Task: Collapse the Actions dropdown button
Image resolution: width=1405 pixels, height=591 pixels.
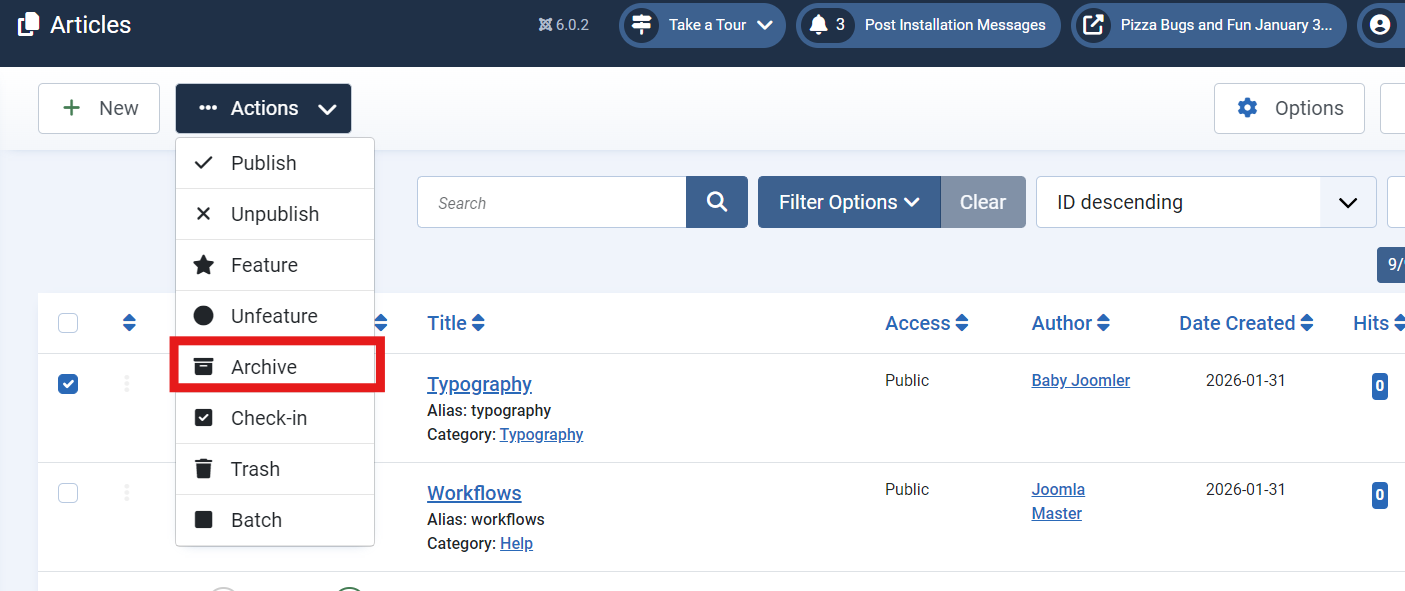Action: coord(263,108)
